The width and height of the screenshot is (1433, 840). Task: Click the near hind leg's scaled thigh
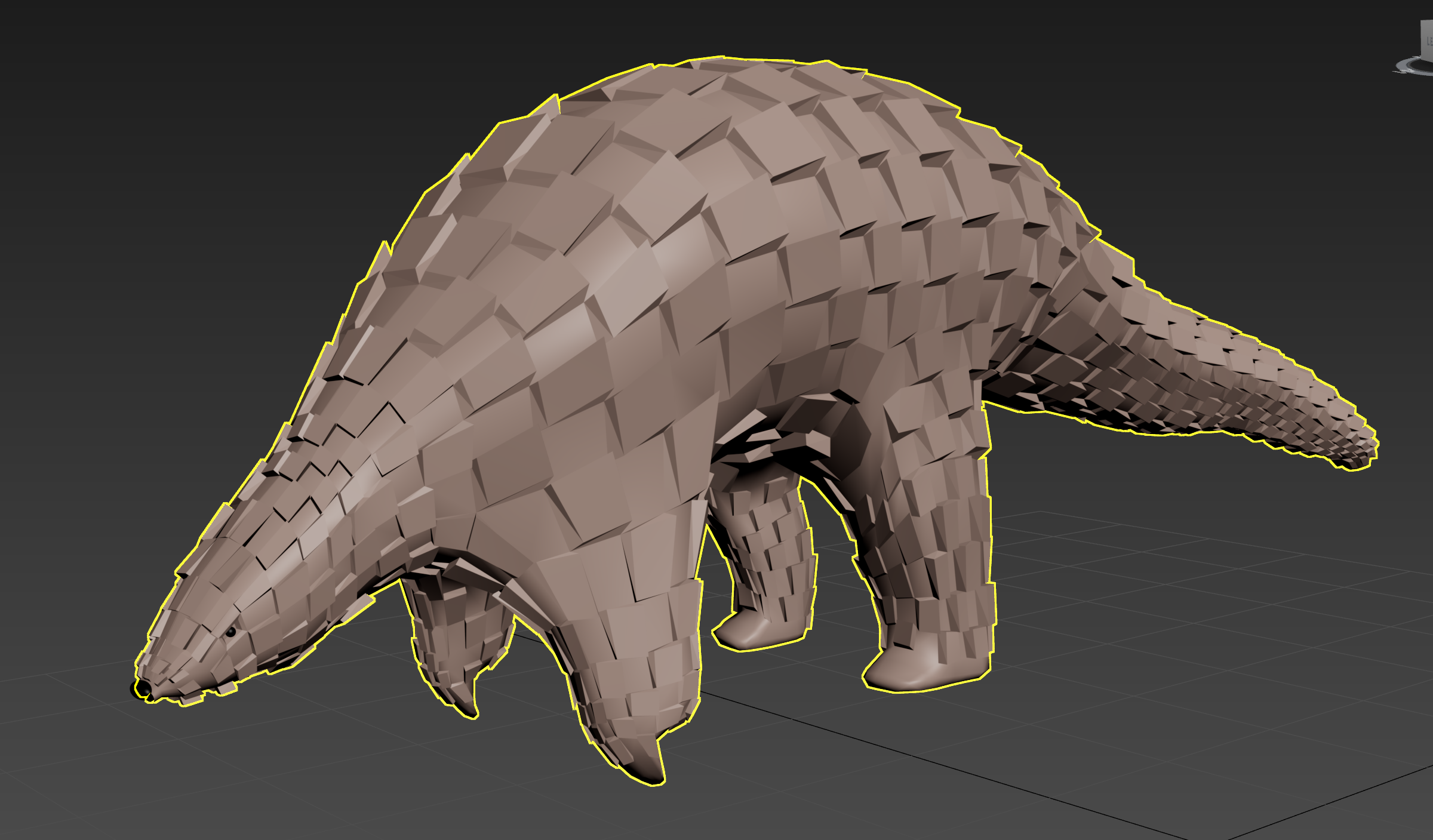(x=931, y=454)
